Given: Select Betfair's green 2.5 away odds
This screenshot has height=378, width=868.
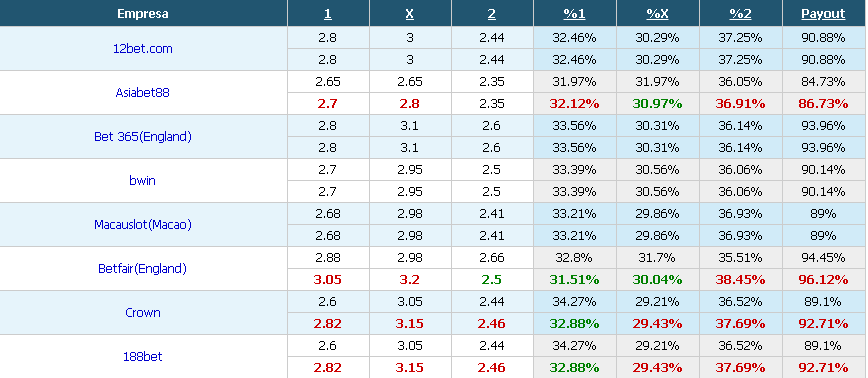Looking at the screenshot, I should 492,279.
